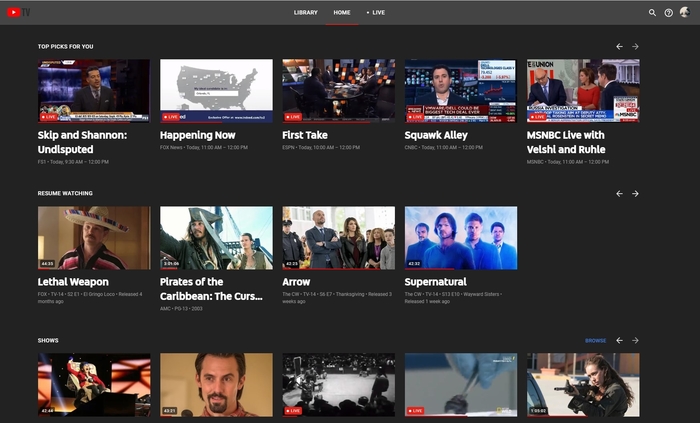Image resolution: width=700 pixels, height=423 pixels.
Task: Open the Squawk Alley title
Action: (x=436, y=135)
